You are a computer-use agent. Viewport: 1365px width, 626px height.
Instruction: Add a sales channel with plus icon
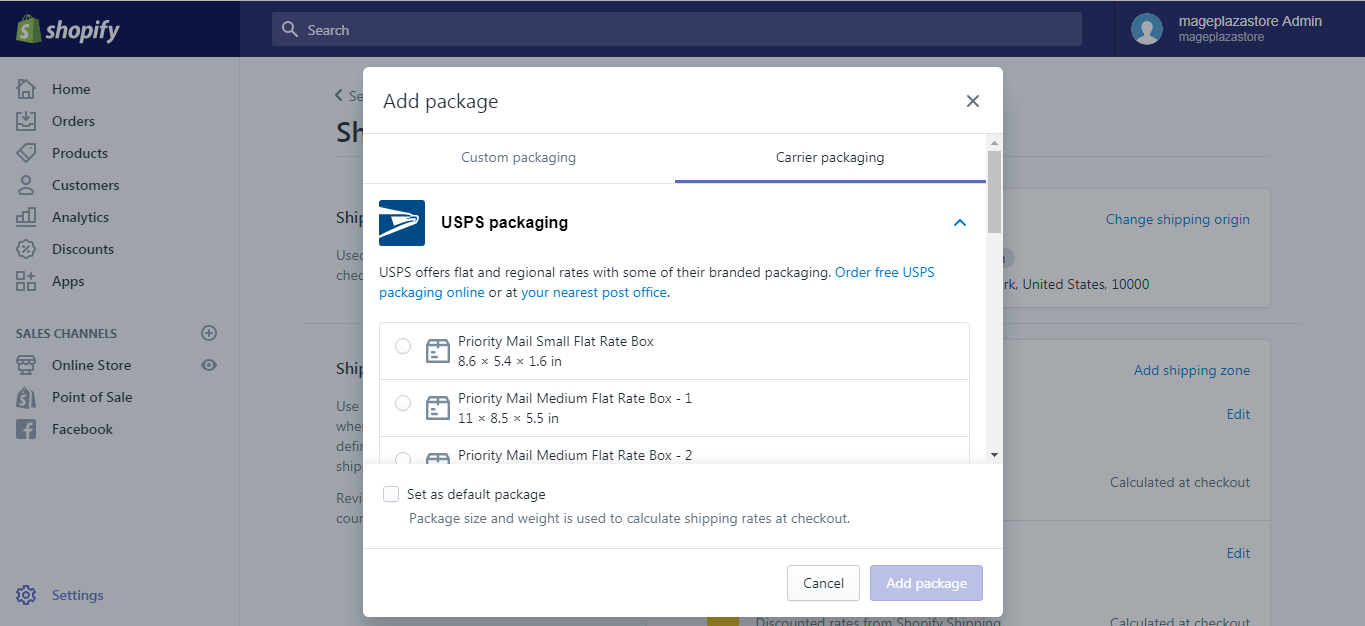click(x=209, y=333)
